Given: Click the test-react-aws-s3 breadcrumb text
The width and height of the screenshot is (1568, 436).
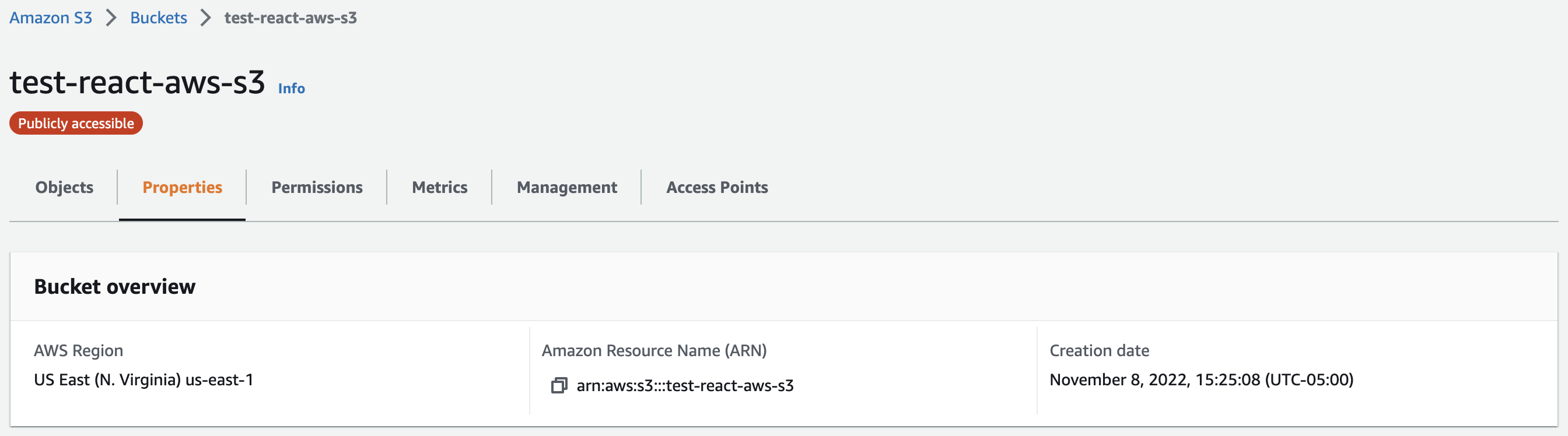Looking at the screenshot, I should [x=290, y=18].
